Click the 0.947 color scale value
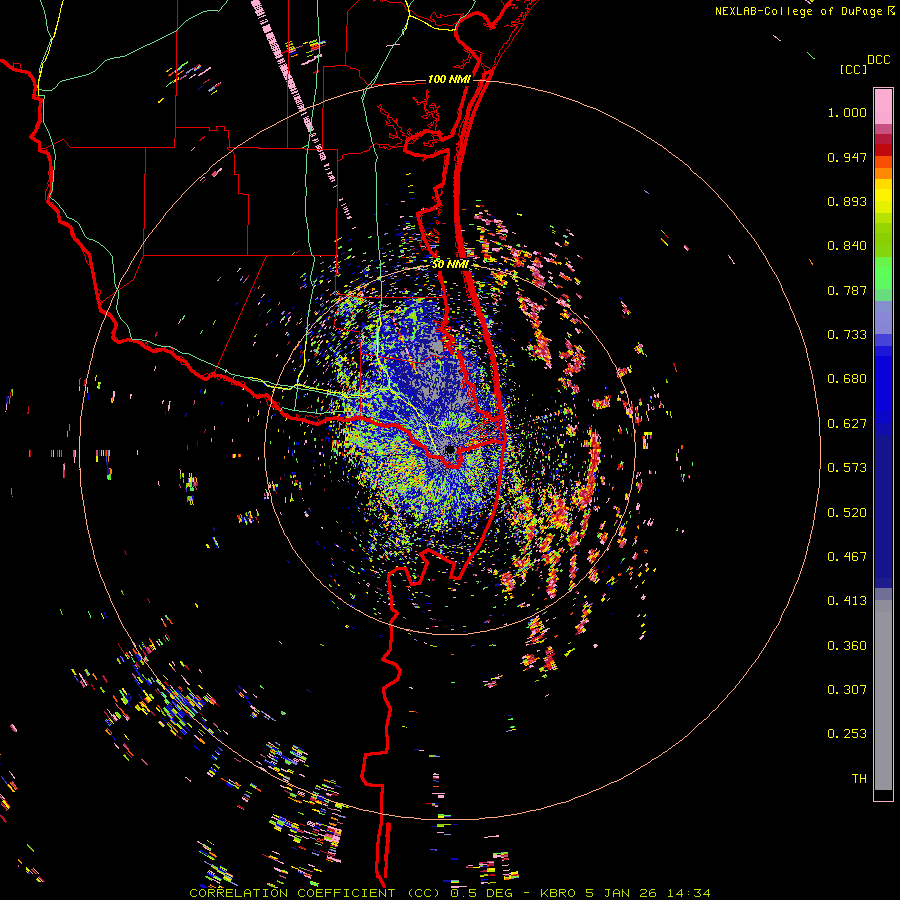 (847, 157)
